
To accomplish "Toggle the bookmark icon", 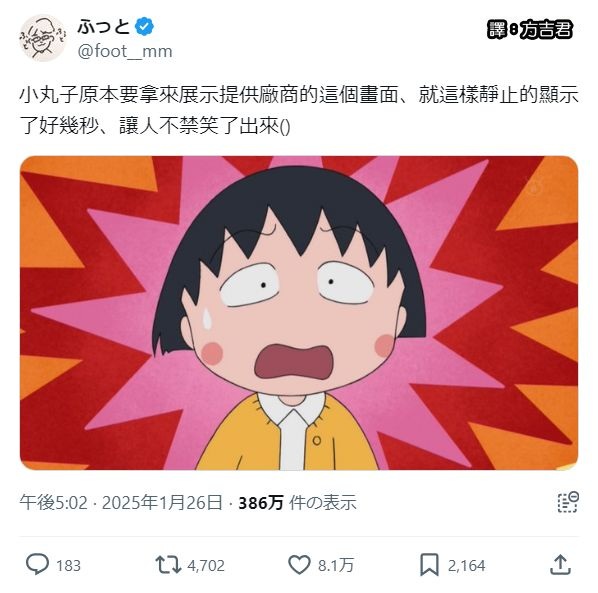I will 429,565.
